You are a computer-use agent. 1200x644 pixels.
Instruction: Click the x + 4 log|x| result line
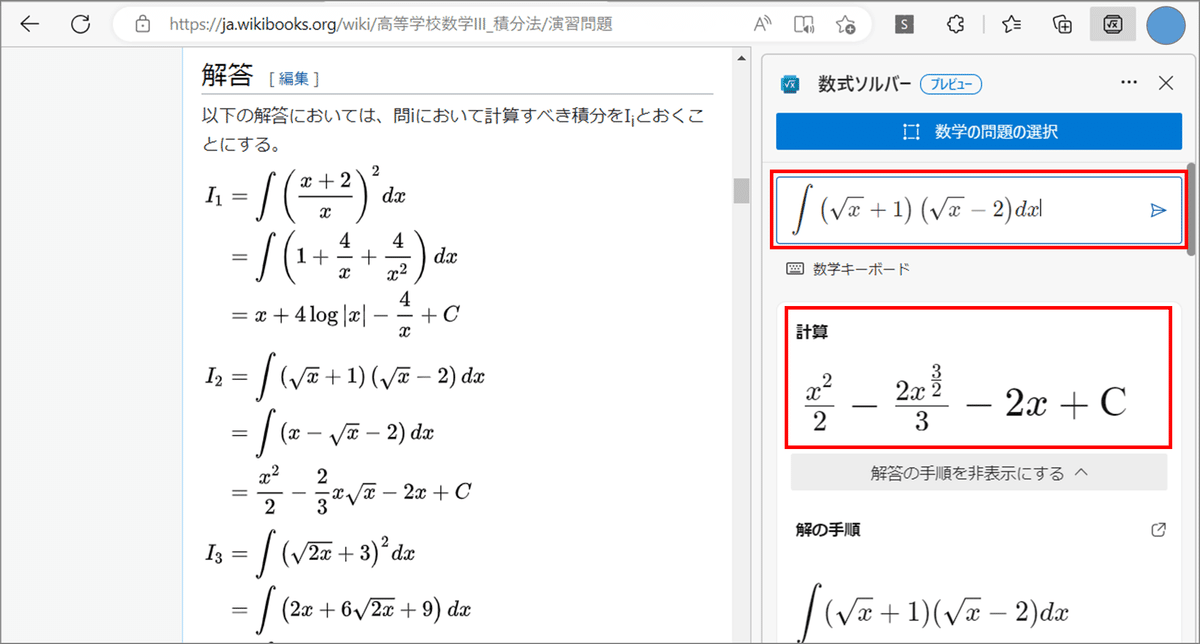(346, 314)
